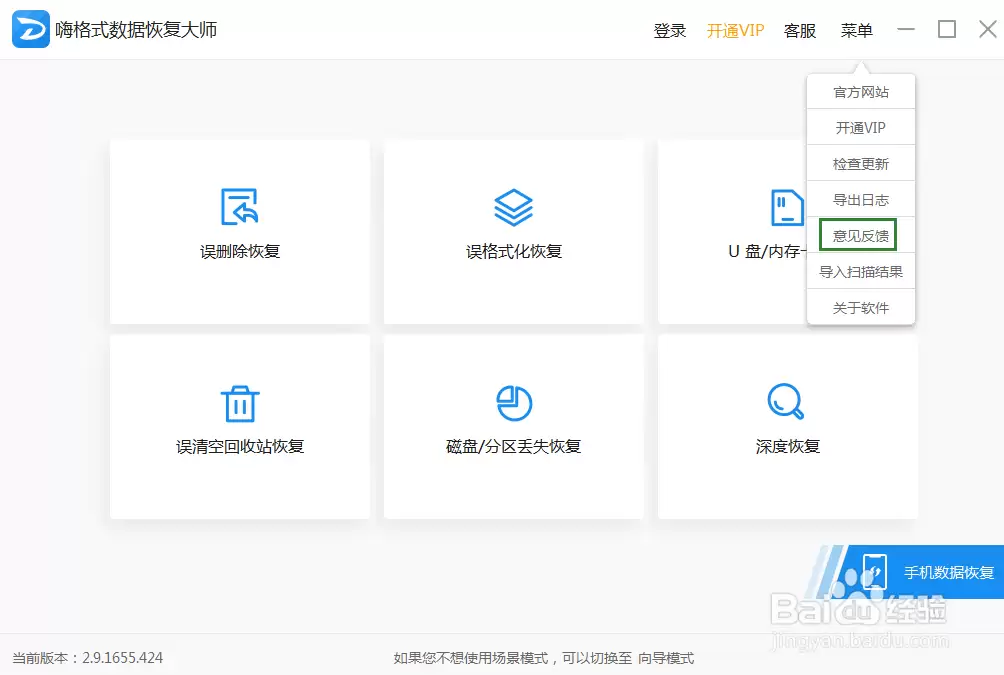This screenshot has width=1004, height=675.
Task: Open the 菜单 dropdown menu
Action: (857, 31)
